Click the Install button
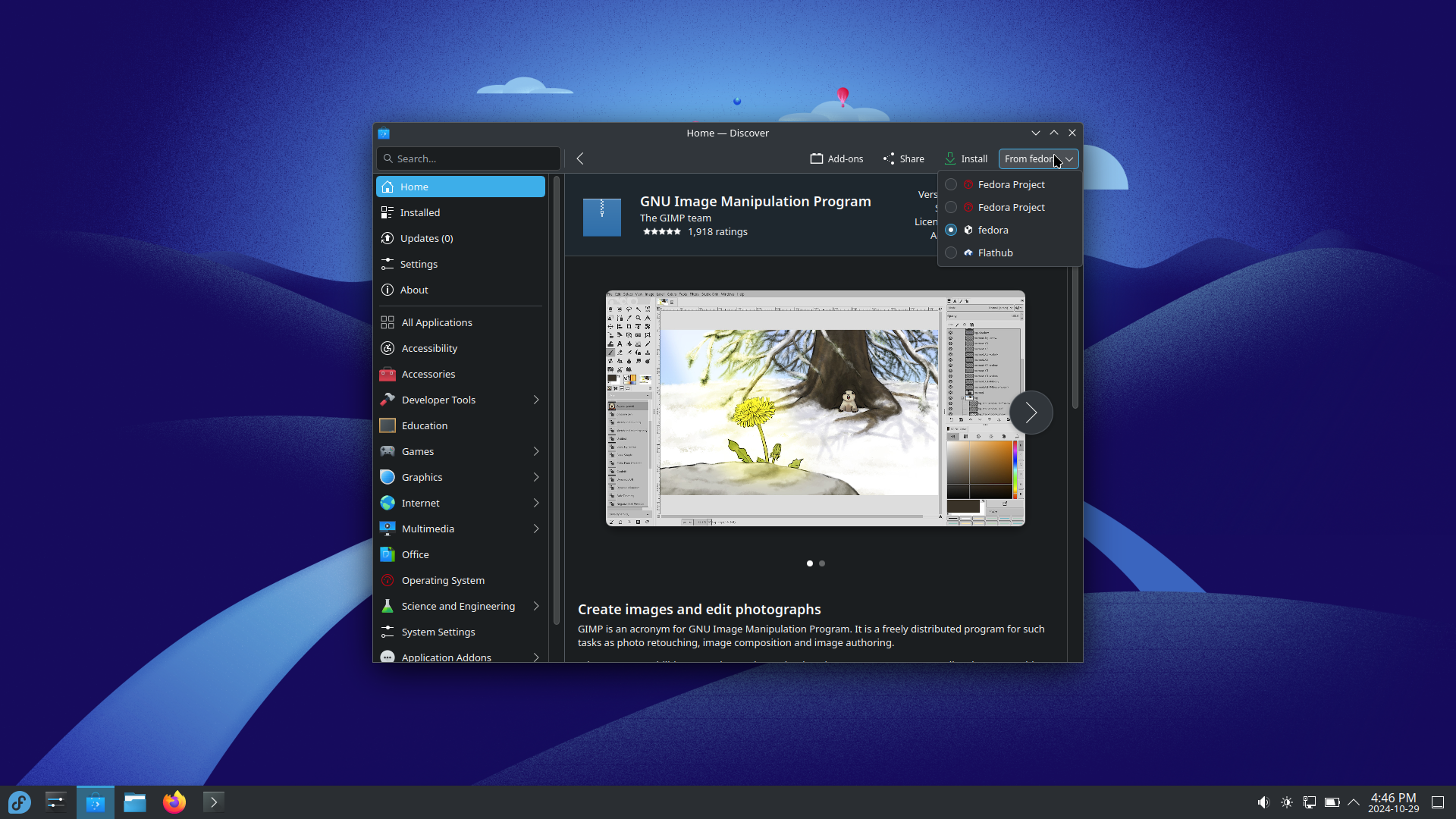 coord(965,158)
